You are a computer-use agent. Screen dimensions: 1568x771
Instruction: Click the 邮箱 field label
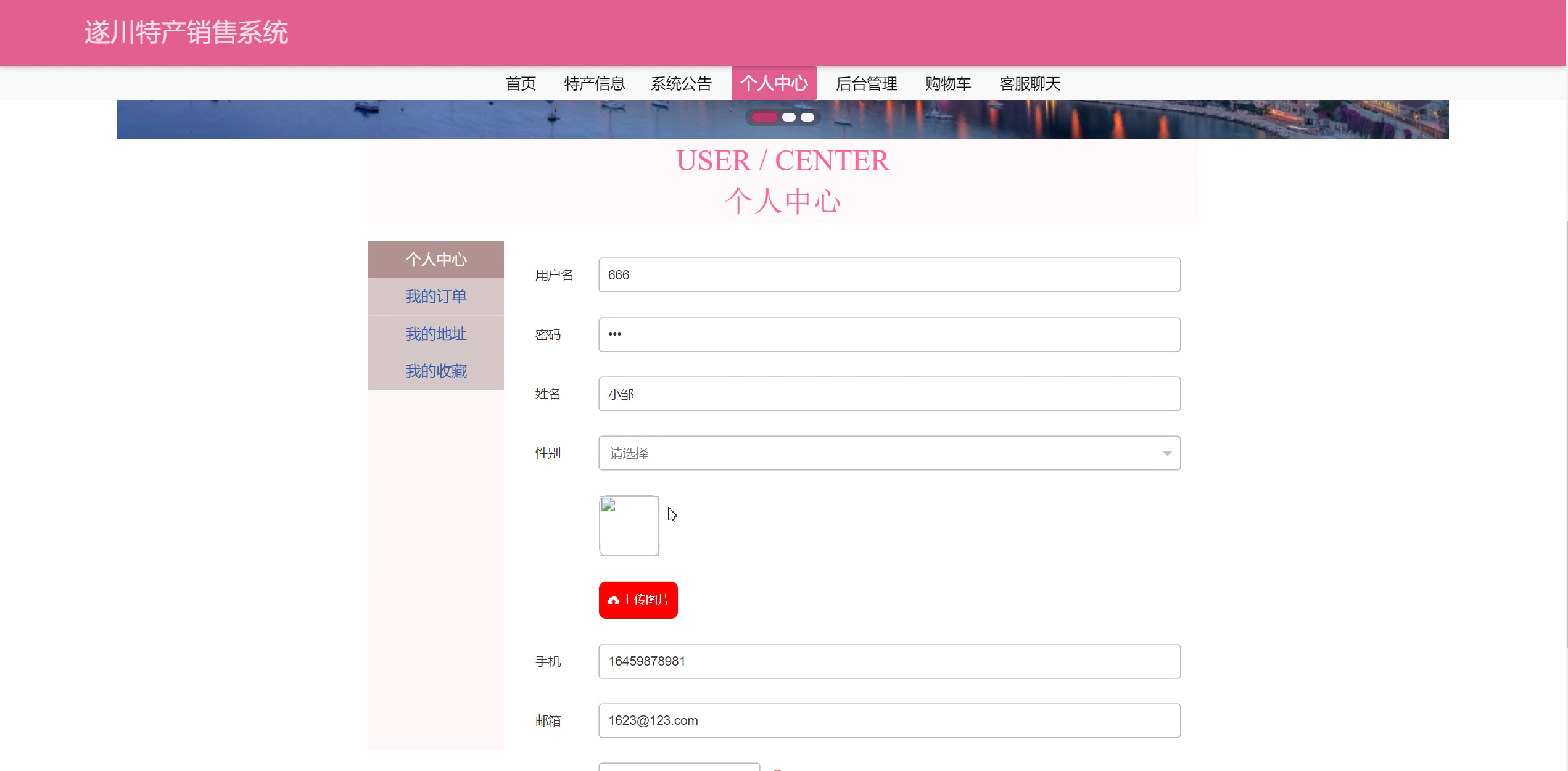[x=548, y=721]
